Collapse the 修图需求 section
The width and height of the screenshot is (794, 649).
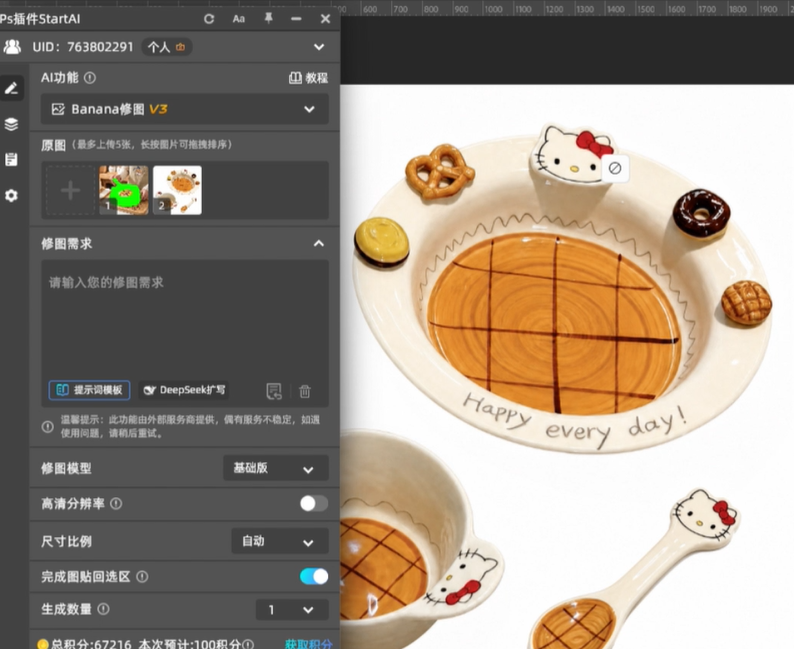click(x=319, y=244)
